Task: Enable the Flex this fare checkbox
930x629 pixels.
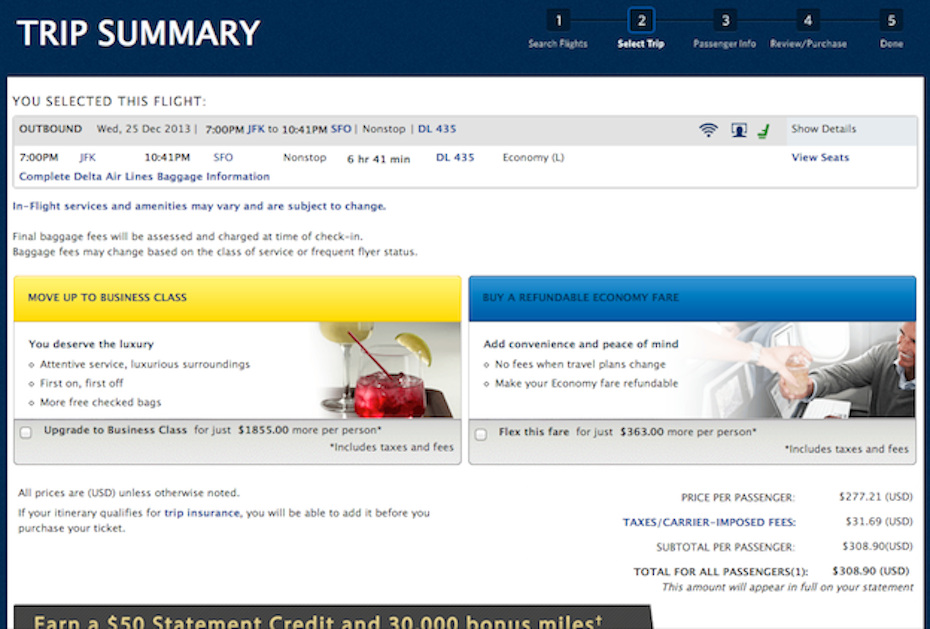Action: (x=481, y=434)
